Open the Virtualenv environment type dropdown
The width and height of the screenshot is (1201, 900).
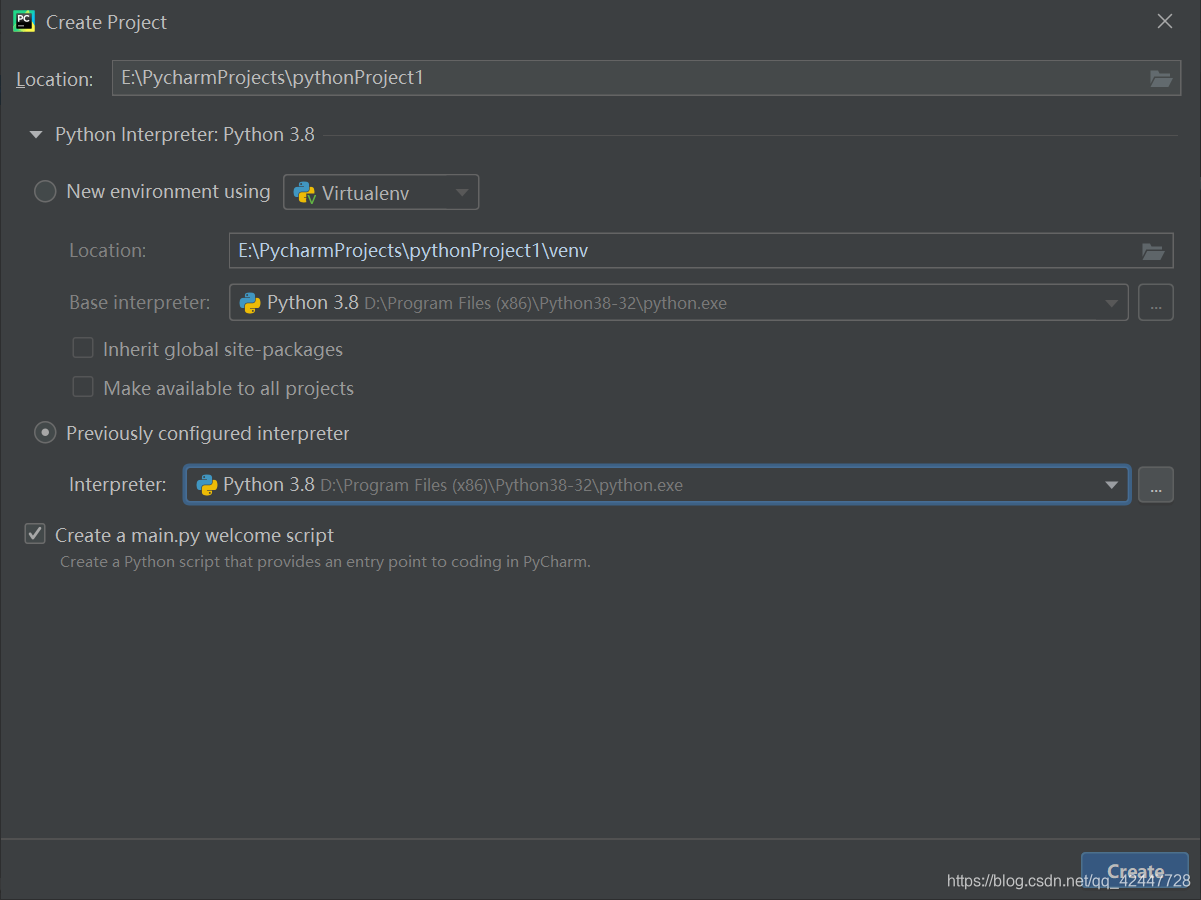click(x=381, y=192)
